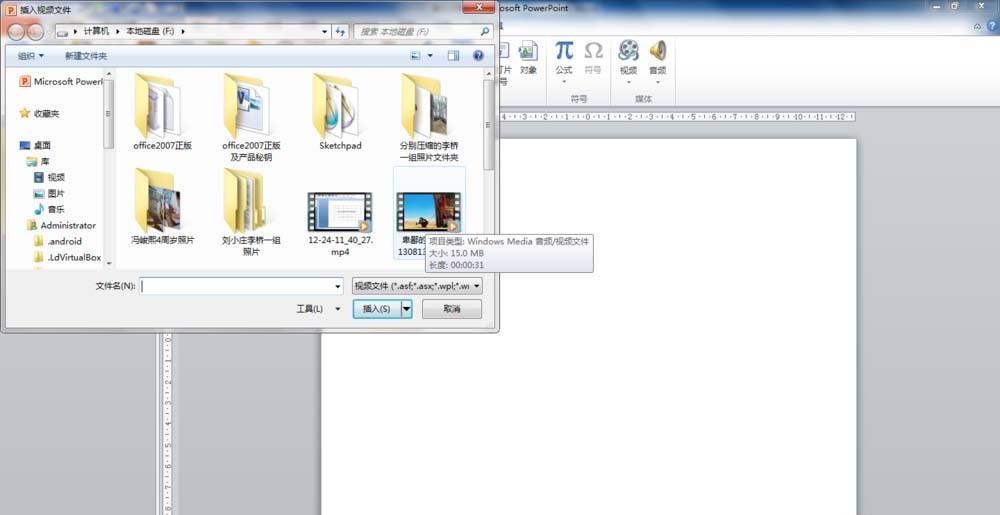Click the PowerPoint help icon top right
The image size is (1000, 515).
click(x=993, y=26)
